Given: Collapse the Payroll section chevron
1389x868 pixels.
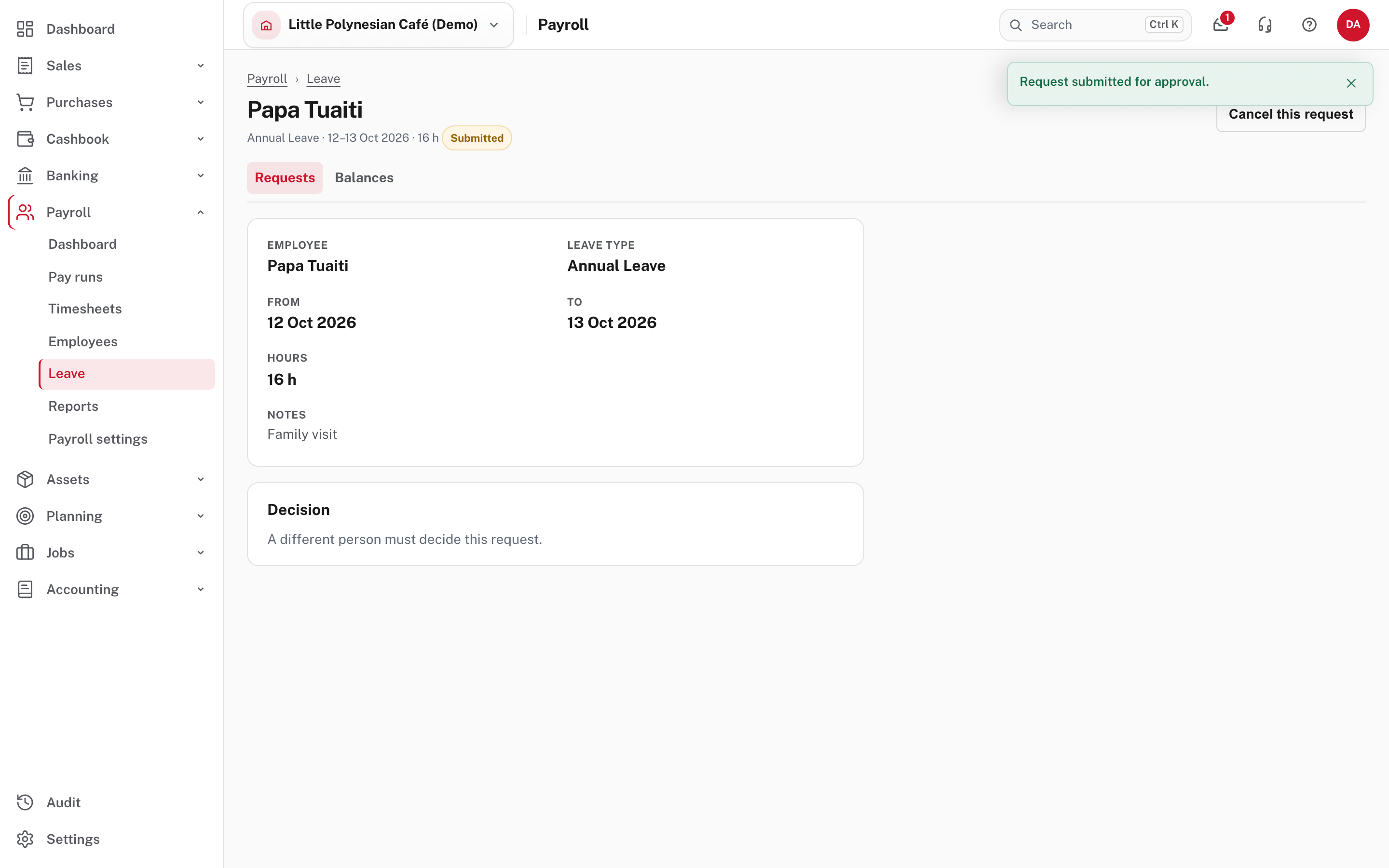Looking at the screenshot, I should click(x=200, y=212).
